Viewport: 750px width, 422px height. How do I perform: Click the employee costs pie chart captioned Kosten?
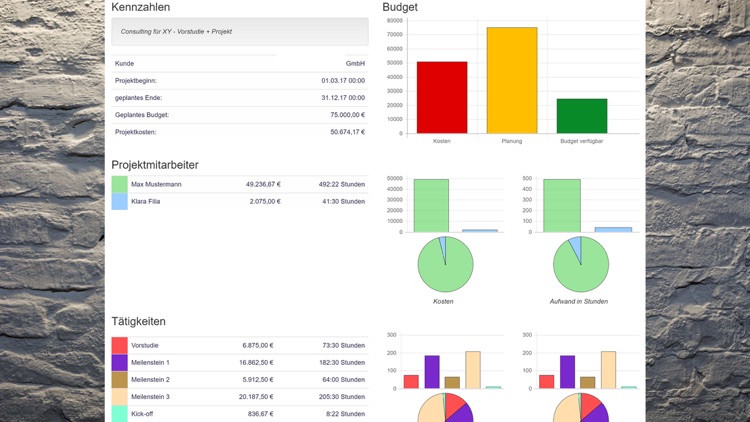(445, 264)
